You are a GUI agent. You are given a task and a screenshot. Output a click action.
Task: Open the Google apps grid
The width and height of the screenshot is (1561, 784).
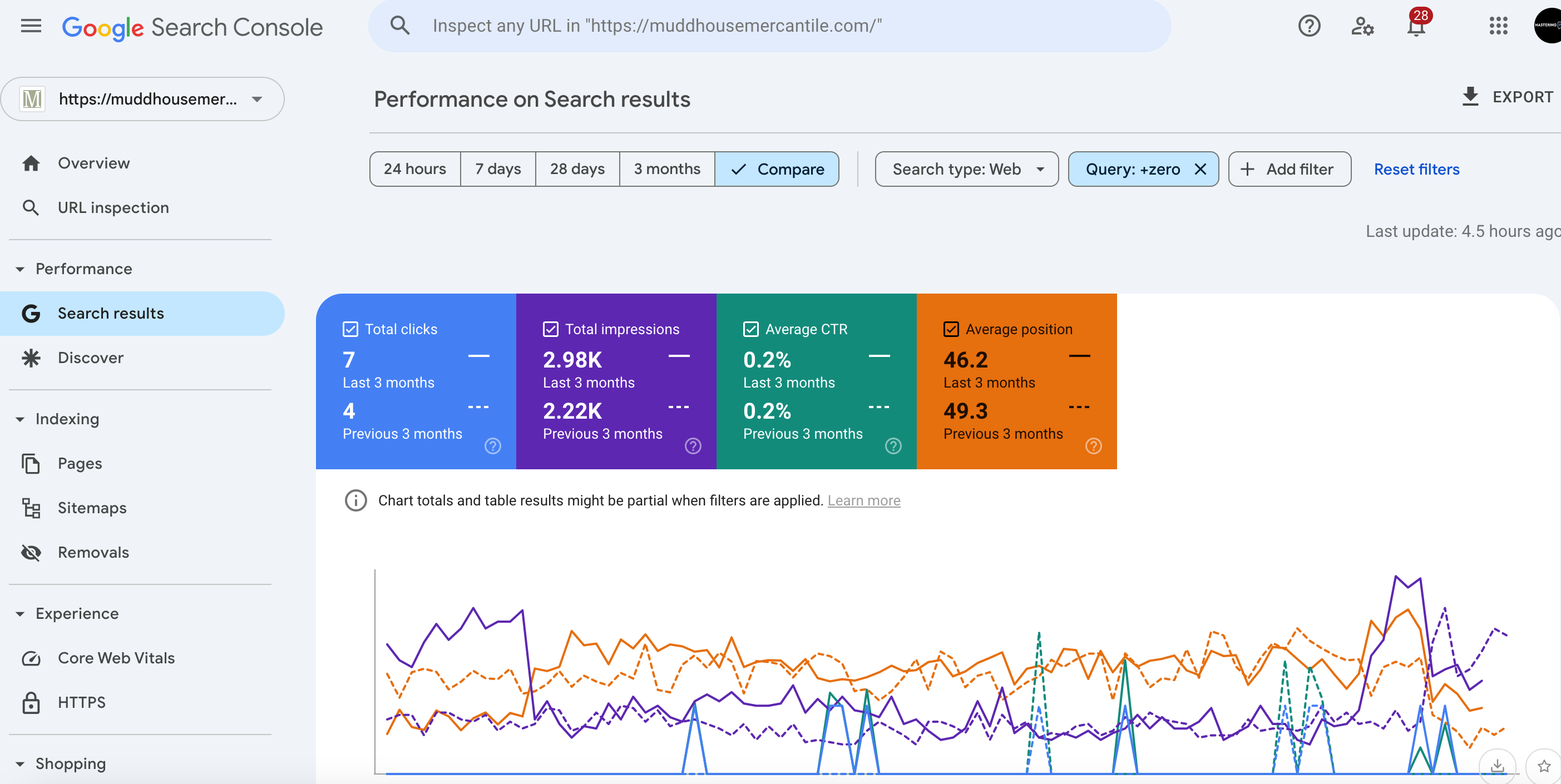coord(1498,26)
